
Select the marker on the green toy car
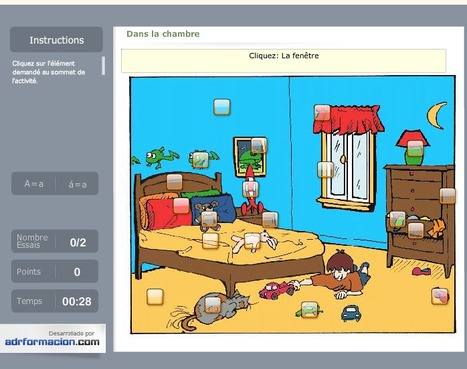309,310
